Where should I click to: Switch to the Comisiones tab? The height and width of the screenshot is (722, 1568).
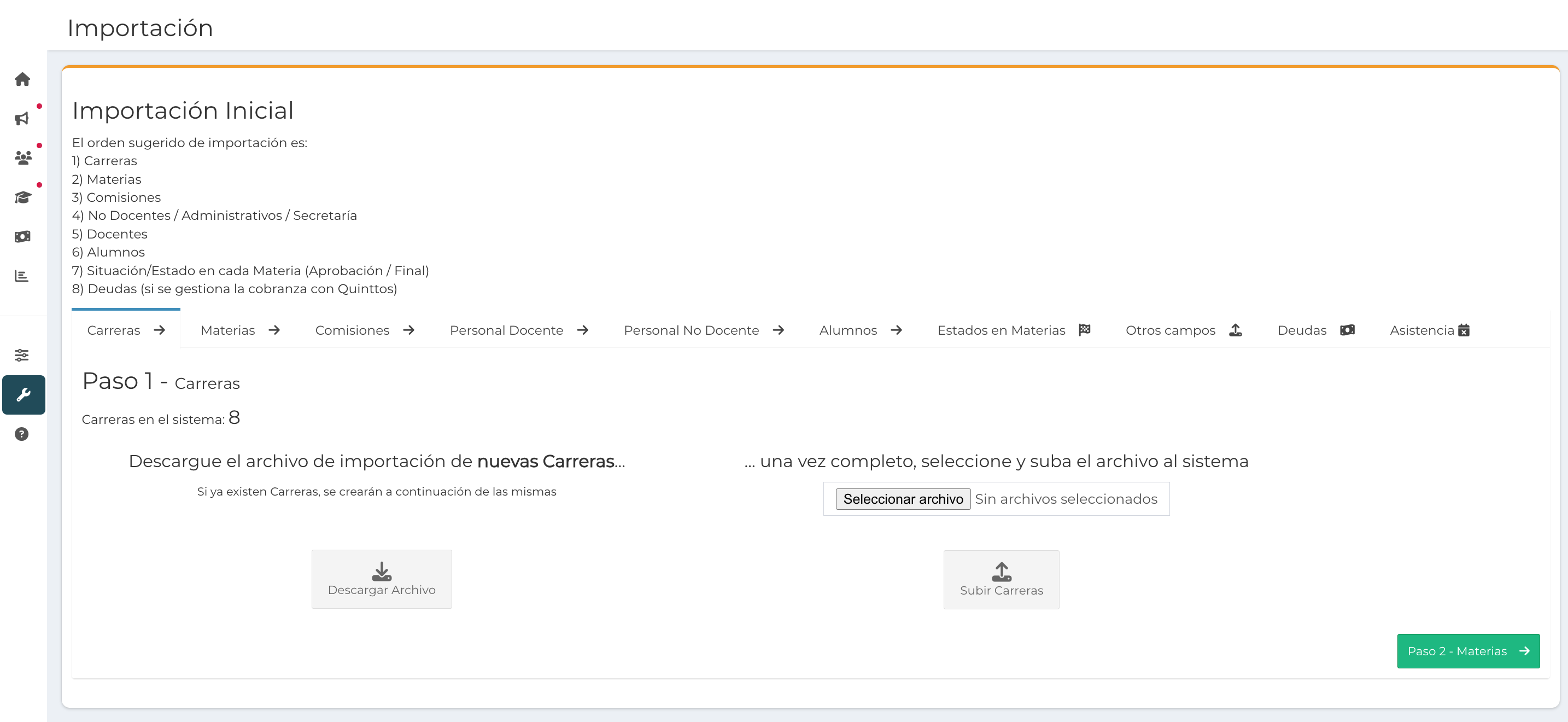364,330
